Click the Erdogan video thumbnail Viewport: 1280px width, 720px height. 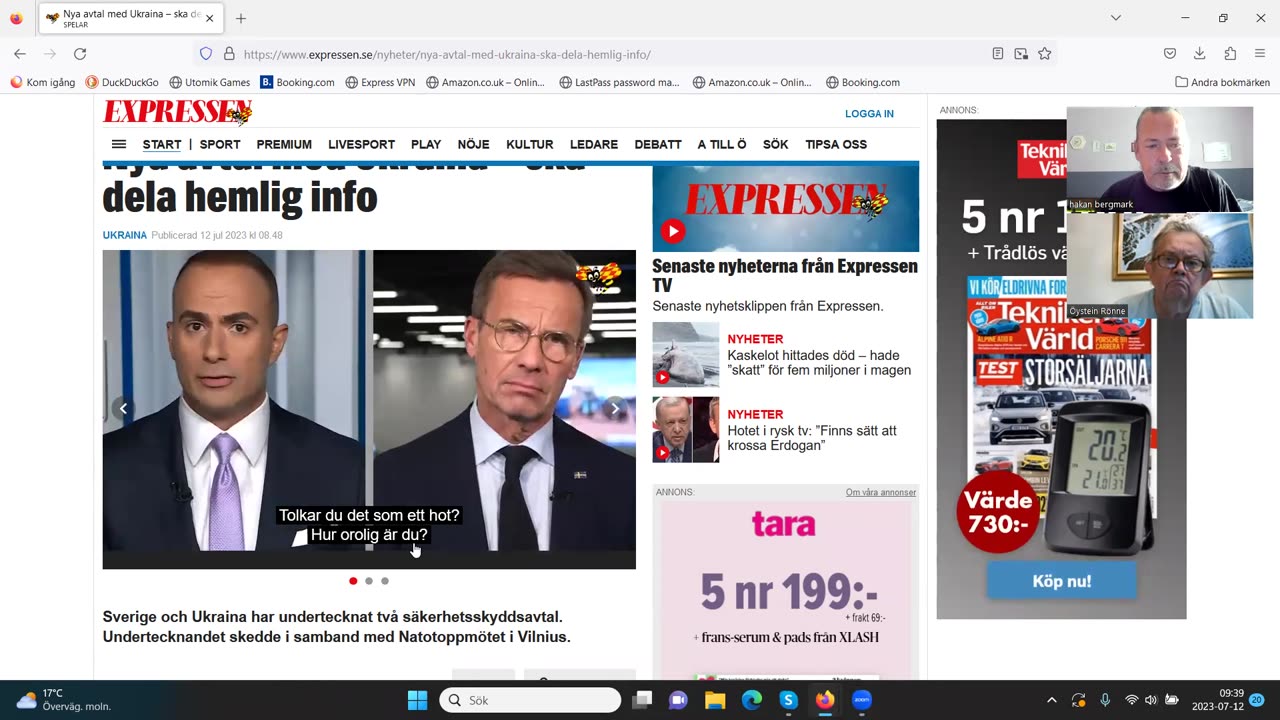click(x=685, y=429)
